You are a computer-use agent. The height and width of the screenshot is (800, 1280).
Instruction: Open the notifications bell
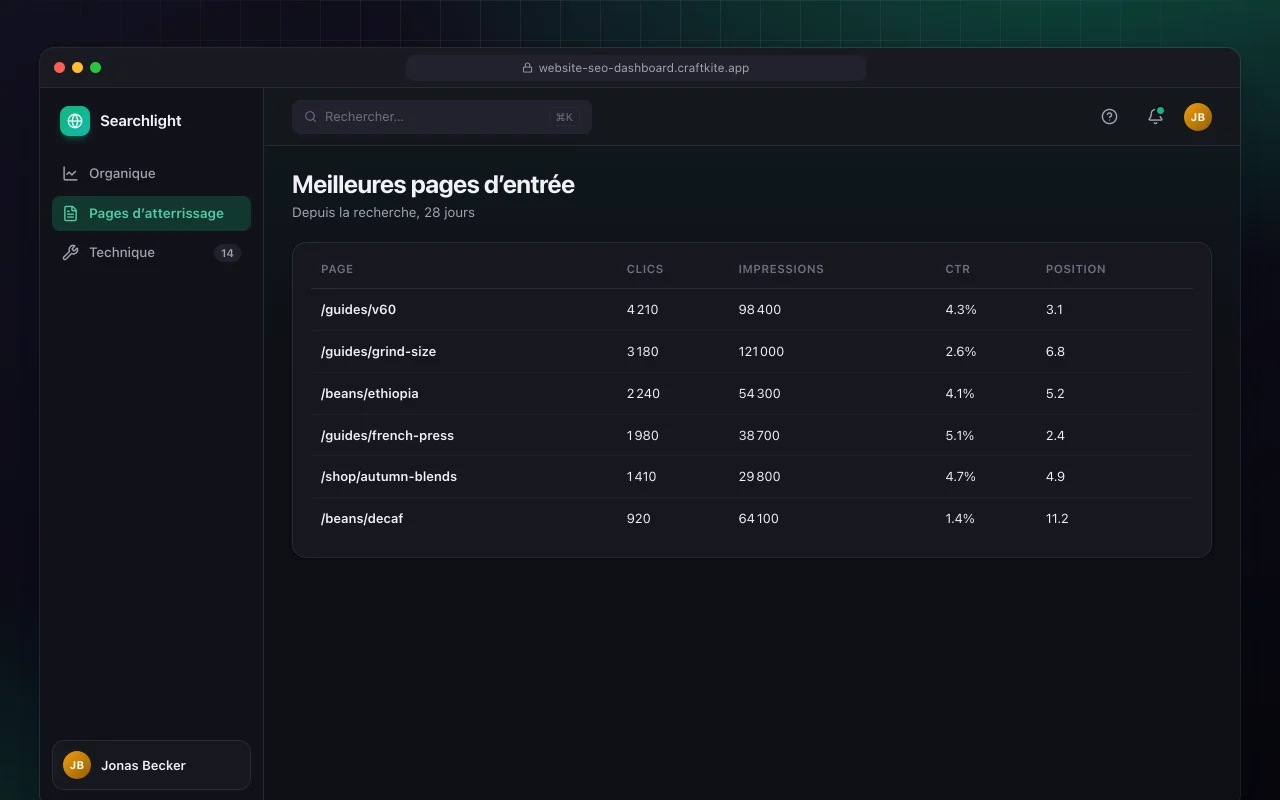1155,117
